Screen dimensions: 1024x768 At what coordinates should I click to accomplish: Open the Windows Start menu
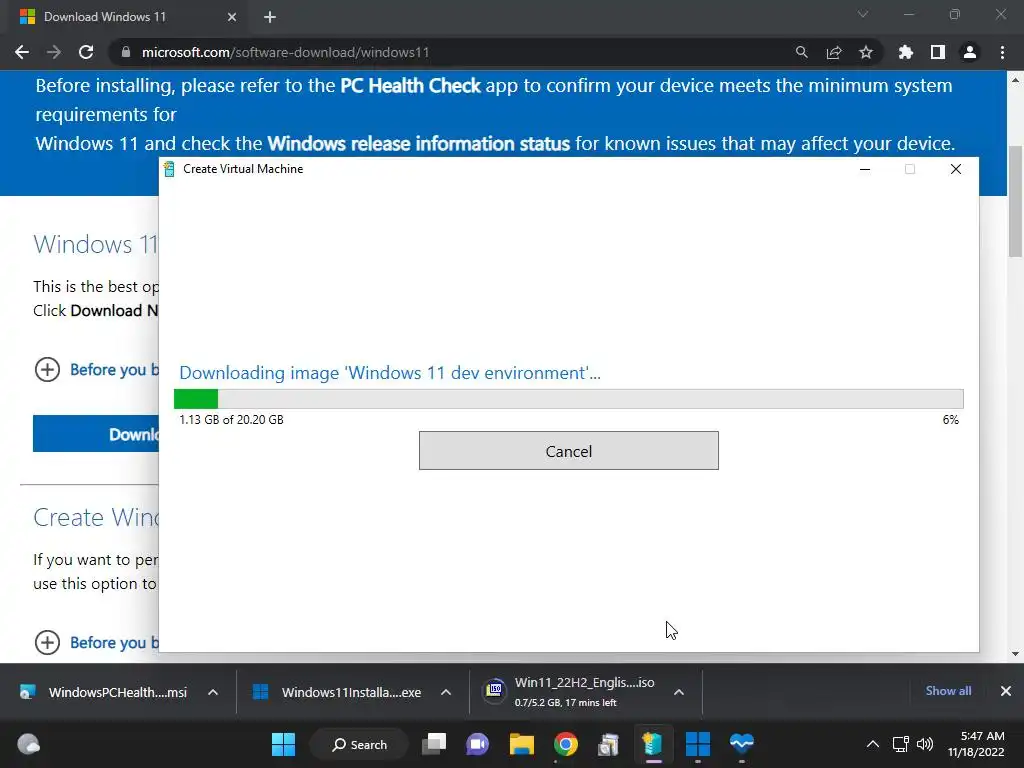pos(283,744)
